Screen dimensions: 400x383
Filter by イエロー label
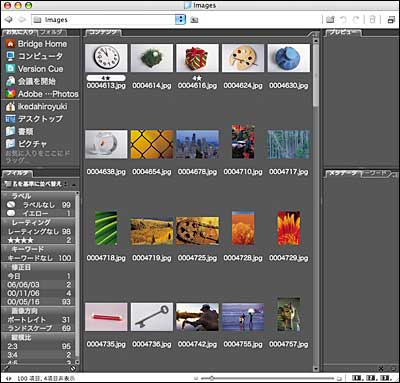click(x=39, y=213)
